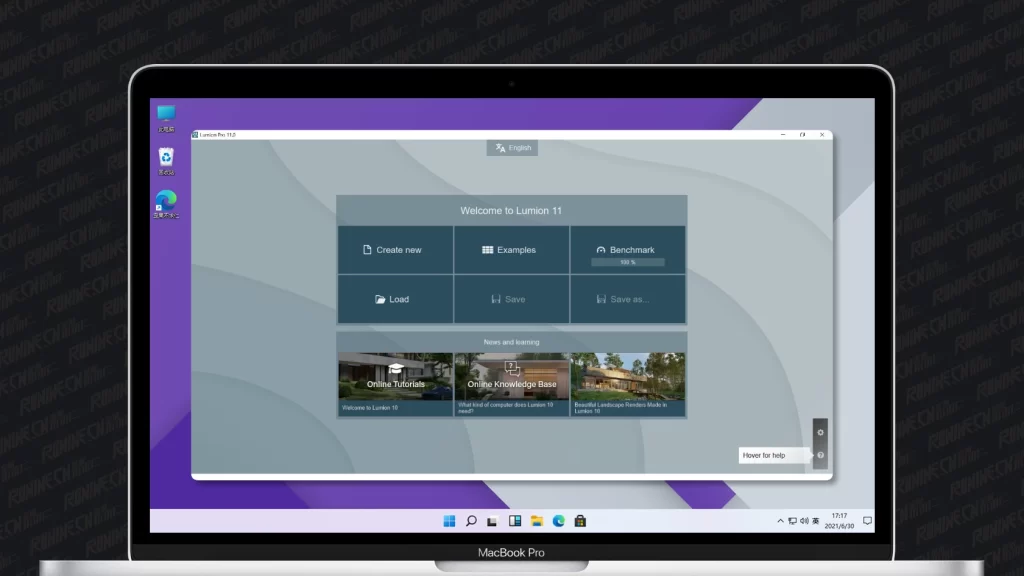Open the taskbar search magnifier icon
The image size is (1024, 576).
471,521
